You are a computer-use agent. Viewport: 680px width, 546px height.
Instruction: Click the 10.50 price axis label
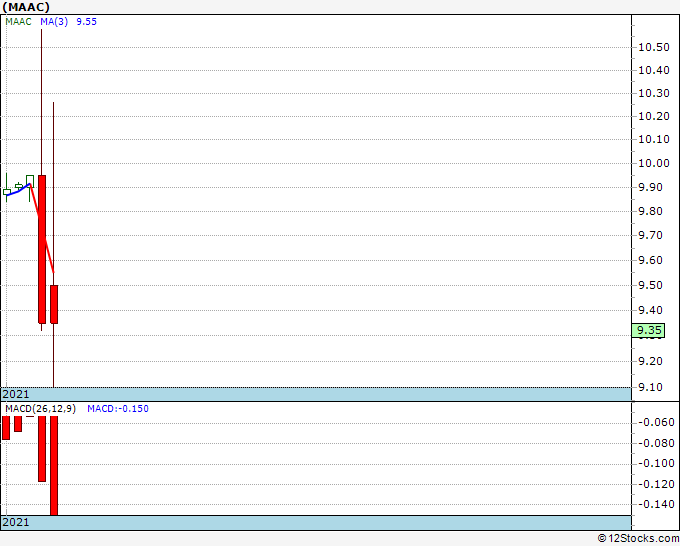coord(654,47)
